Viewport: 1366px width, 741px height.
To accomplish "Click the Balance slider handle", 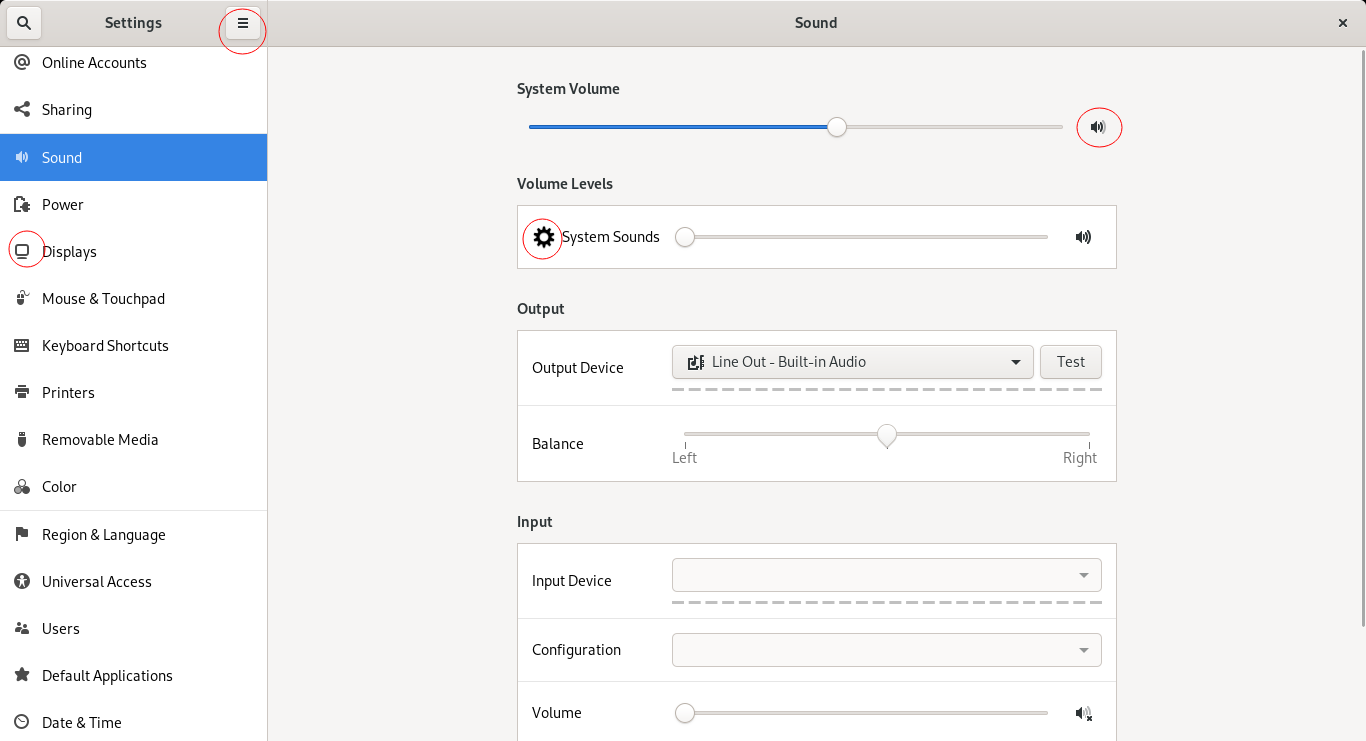I will coord(887,436).
